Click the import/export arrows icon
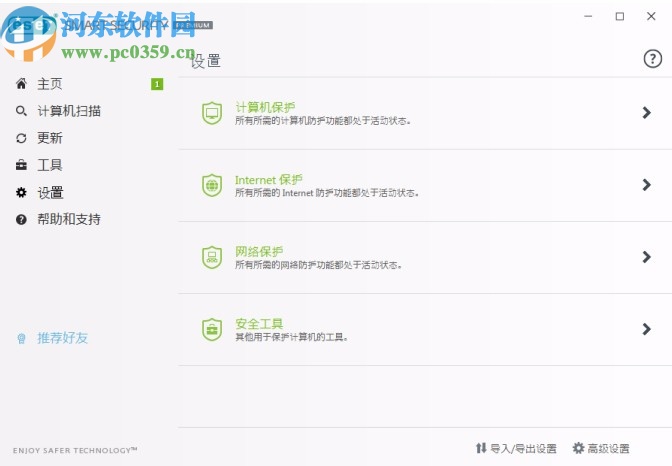The image size is (672, 466). [x=481, y=448]
